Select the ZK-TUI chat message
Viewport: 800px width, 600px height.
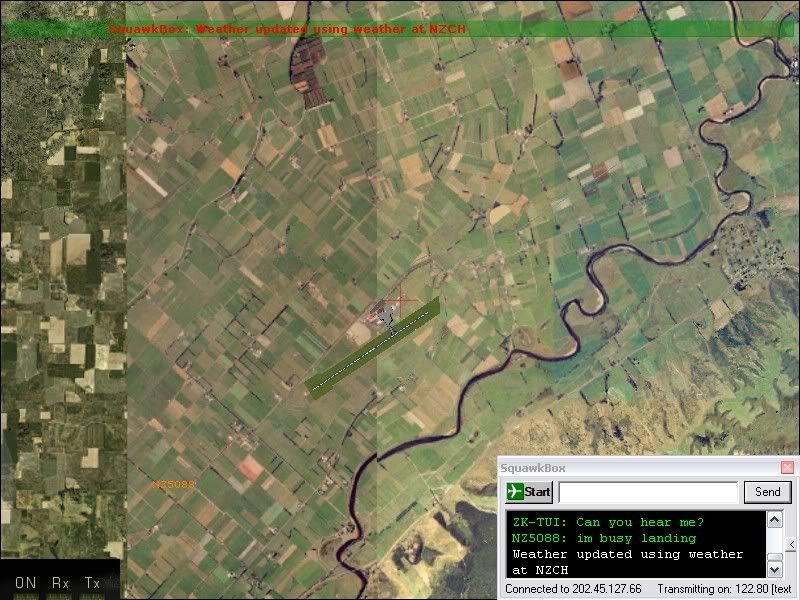606,522
